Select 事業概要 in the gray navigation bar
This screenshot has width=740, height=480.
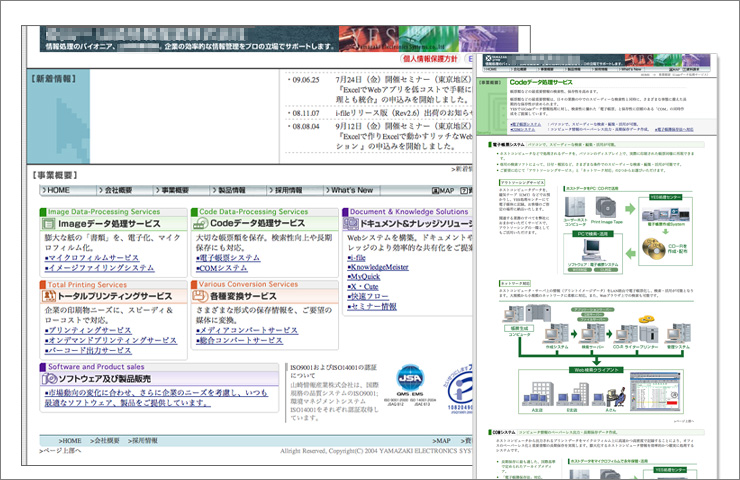(x=172, y=190)
